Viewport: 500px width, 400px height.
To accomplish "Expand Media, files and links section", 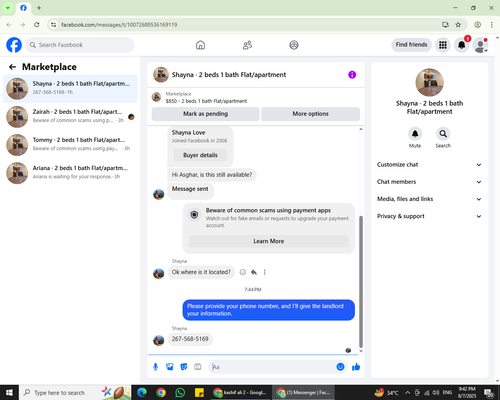I will [x=429, y=199].
